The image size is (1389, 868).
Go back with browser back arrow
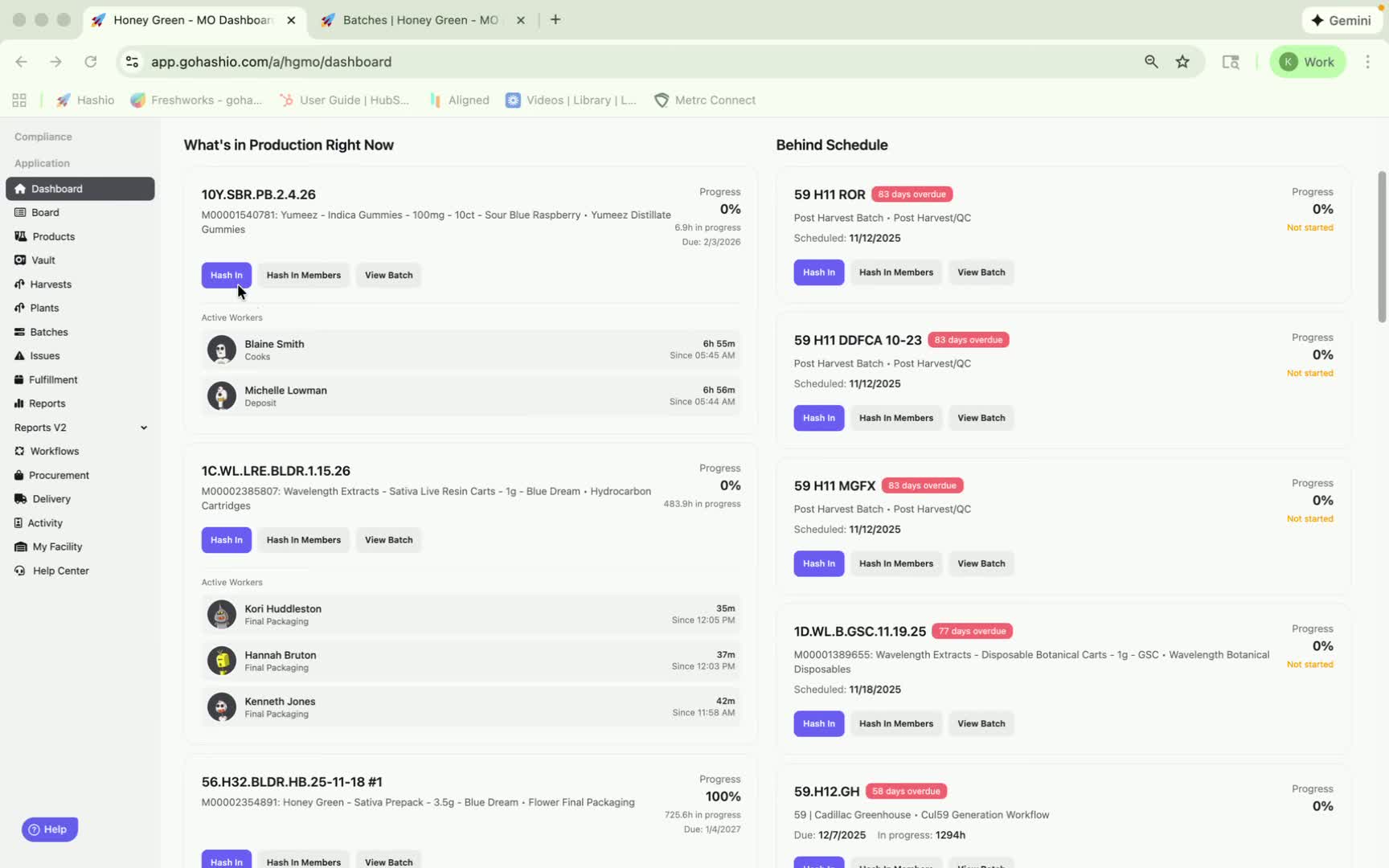(x=21, y=62)
